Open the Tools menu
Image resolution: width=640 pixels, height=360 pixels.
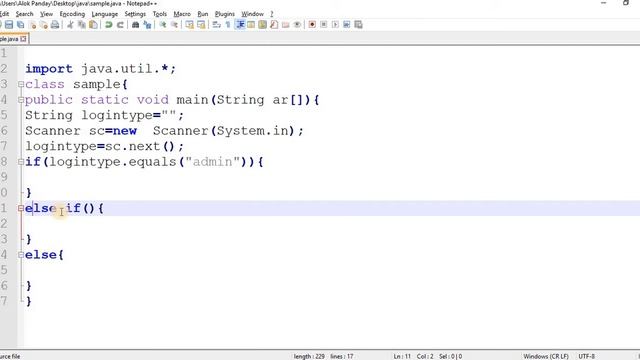tap(160, 14)
